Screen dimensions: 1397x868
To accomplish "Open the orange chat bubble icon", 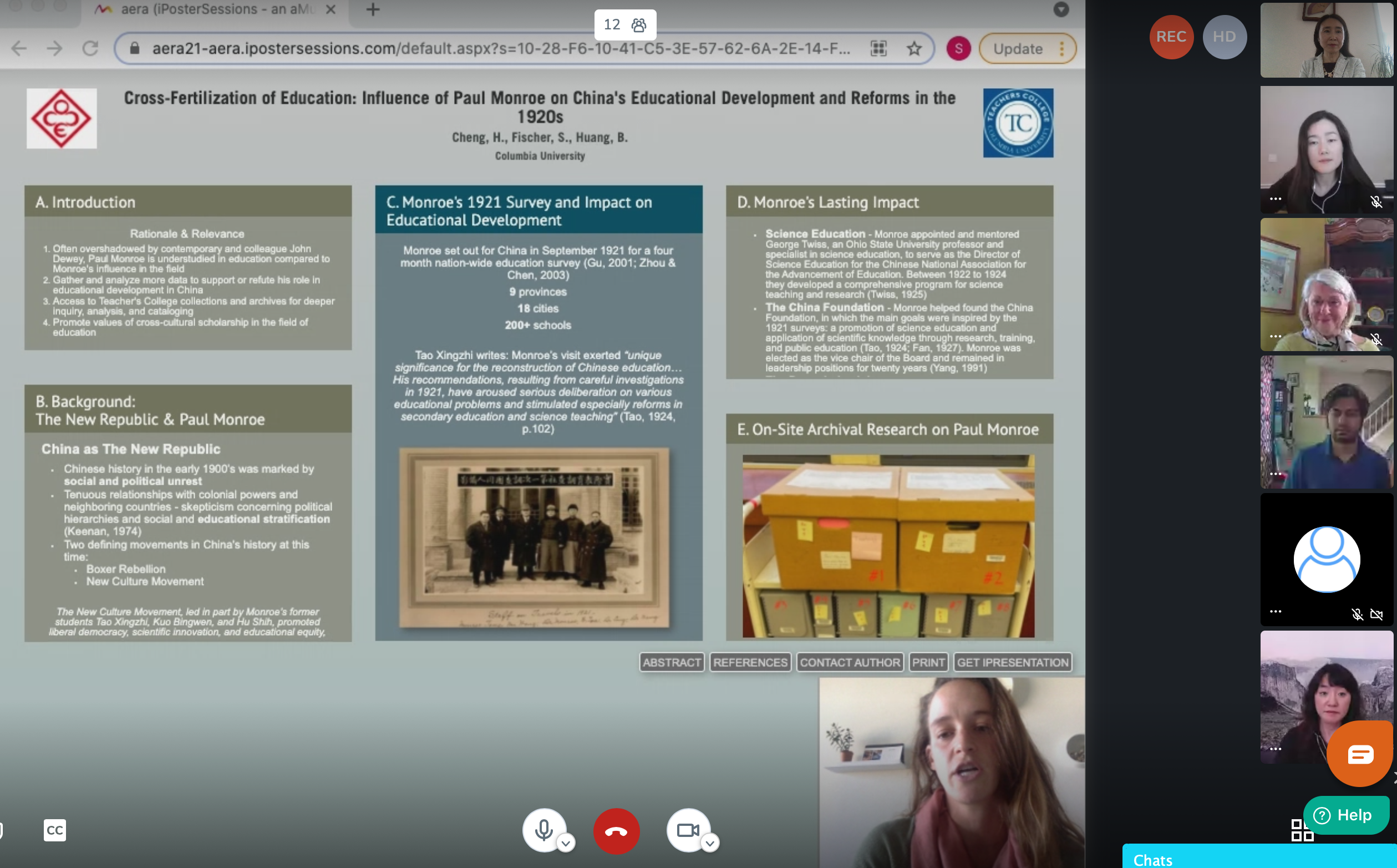I will pyautogui.click(x=1361, y=754).
